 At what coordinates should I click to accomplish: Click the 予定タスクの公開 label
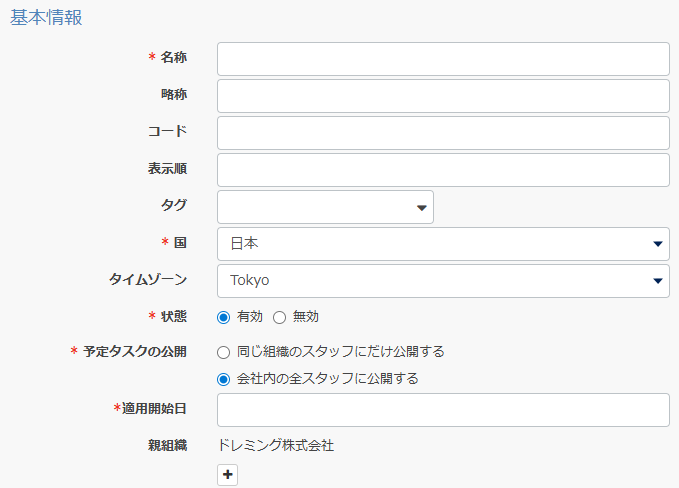coord(135,352)
